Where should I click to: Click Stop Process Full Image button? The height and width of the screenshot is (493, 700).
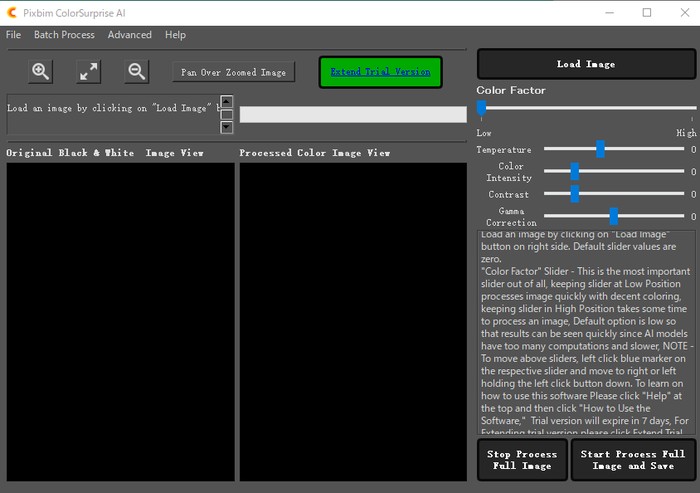pyautogui.click(x=522, y=460)
